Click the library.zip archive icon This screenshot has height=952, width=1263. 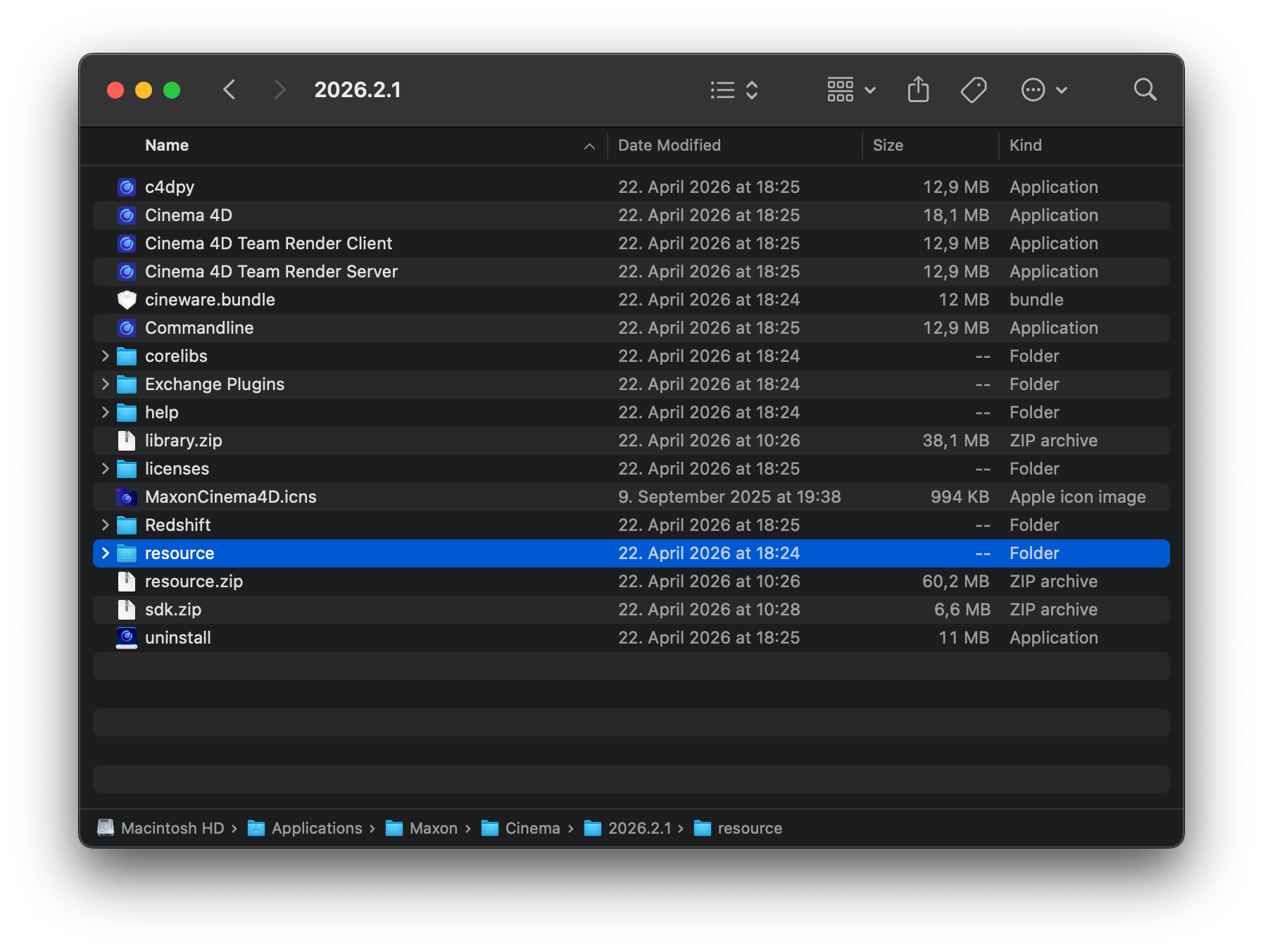coord(127,441)
